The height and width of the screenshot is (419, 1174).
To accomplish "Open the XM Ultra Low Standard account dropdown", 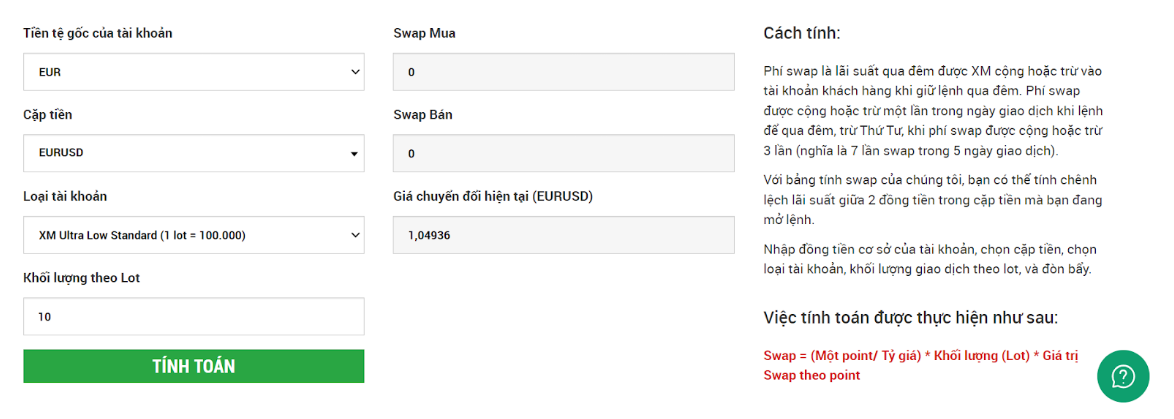I will click(x=194, y=235).
